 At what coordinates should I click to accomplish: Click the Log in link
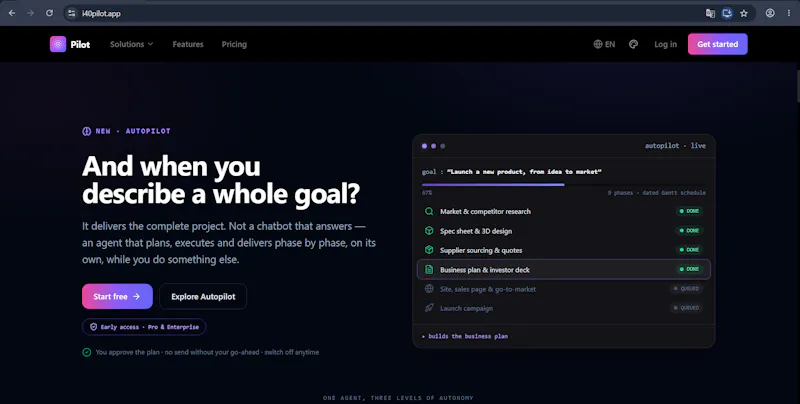pos(665,44)
